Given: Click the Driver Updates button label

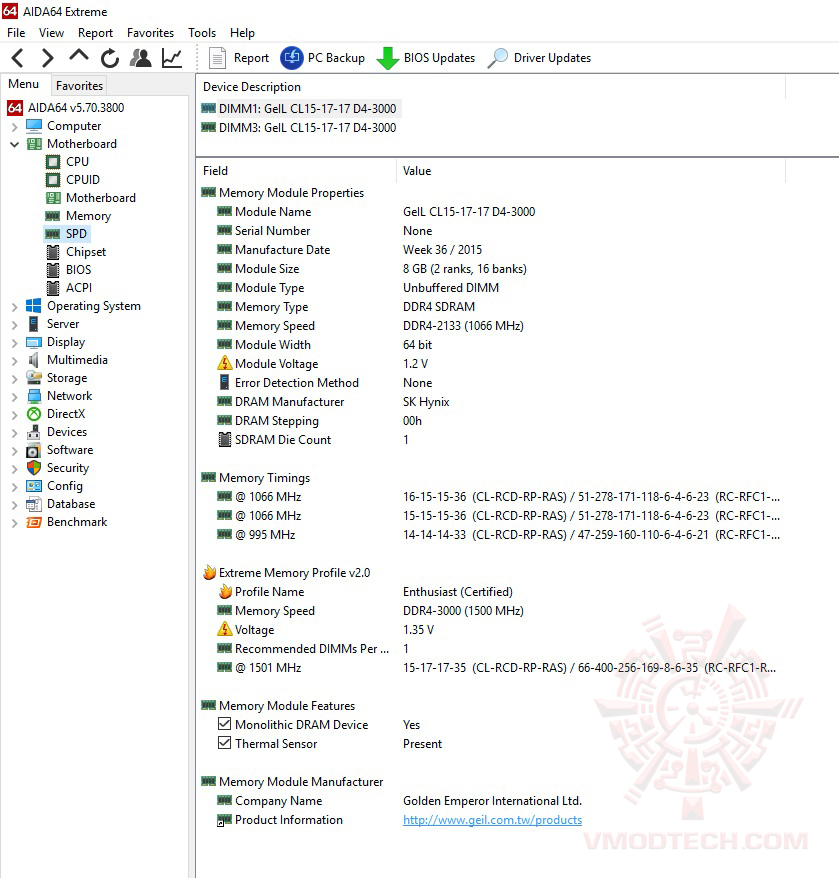Looking at the screenshot, I should (552, 58).
